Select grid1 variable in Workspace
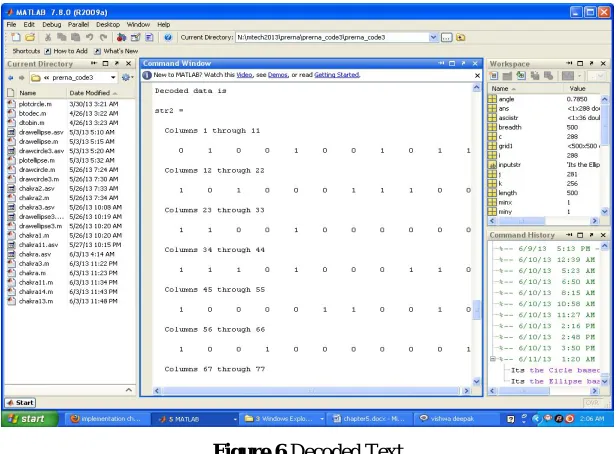 point(505,146)
